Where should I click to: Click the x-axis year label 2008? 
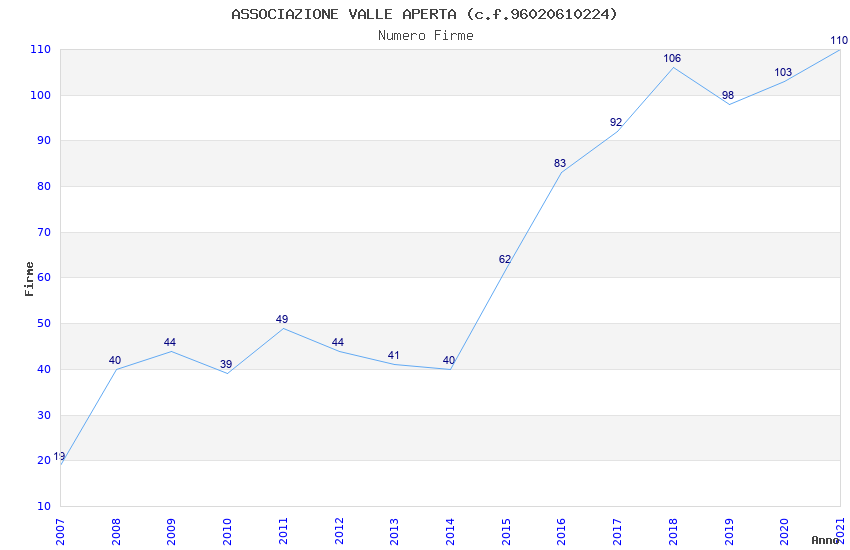pos(116,531)
